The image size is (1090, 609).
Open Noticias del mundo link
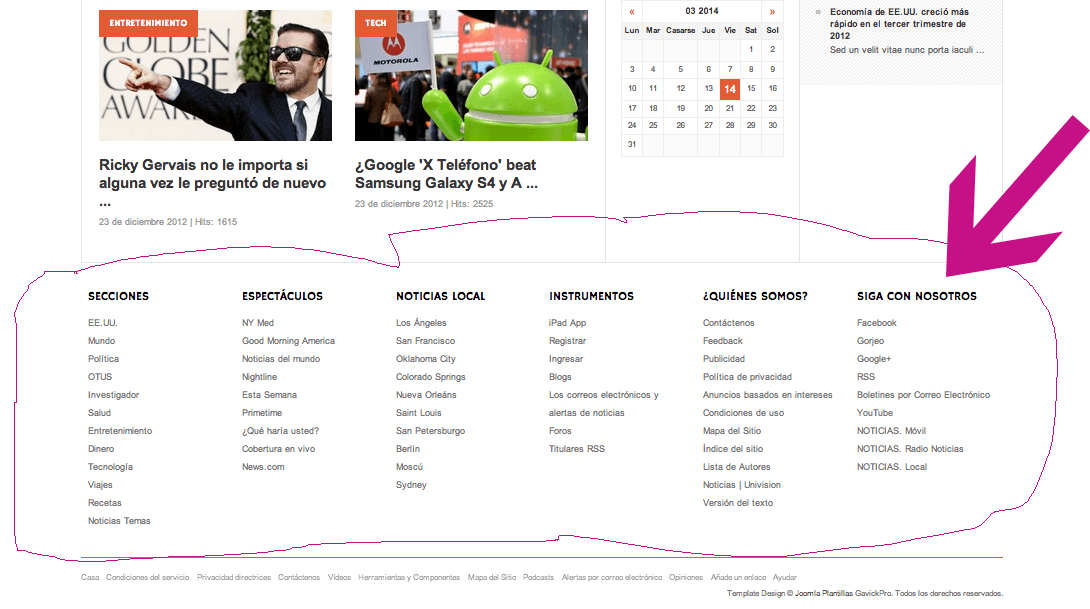[x=281, y=359]
